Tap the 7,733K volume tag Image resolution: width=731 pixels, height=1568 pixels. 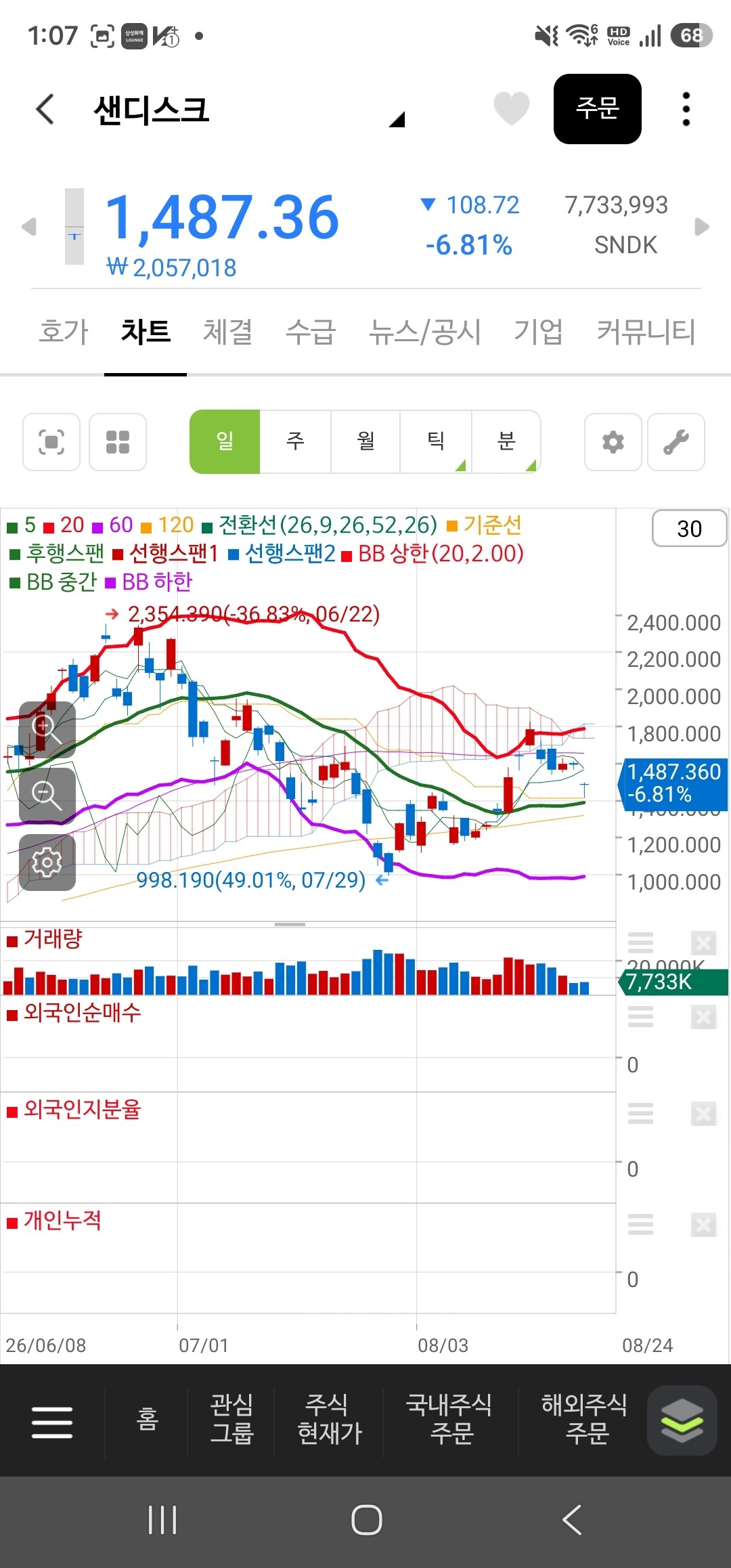pos(673,982)
